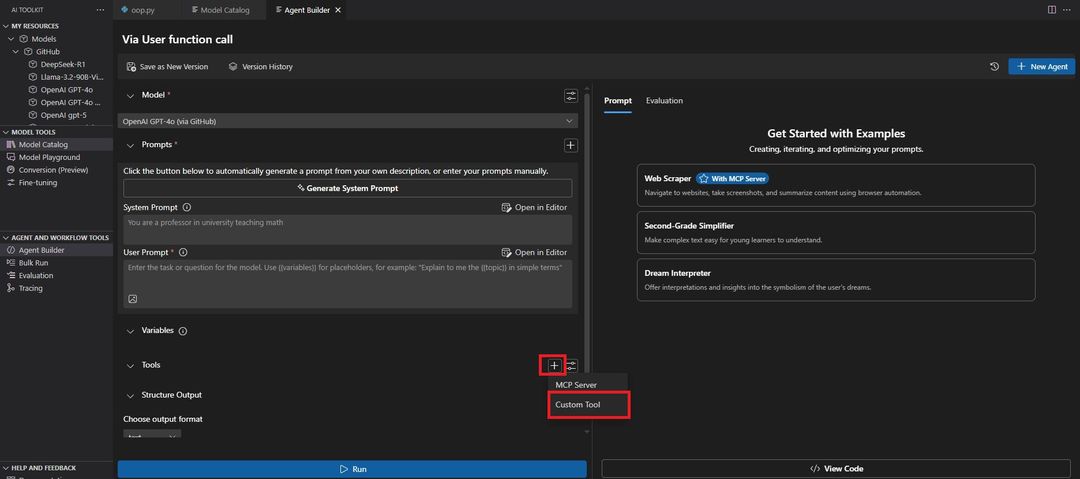Click into System Prompt text field
This screenshot has height=479, width=1080.
pos(347,230)
